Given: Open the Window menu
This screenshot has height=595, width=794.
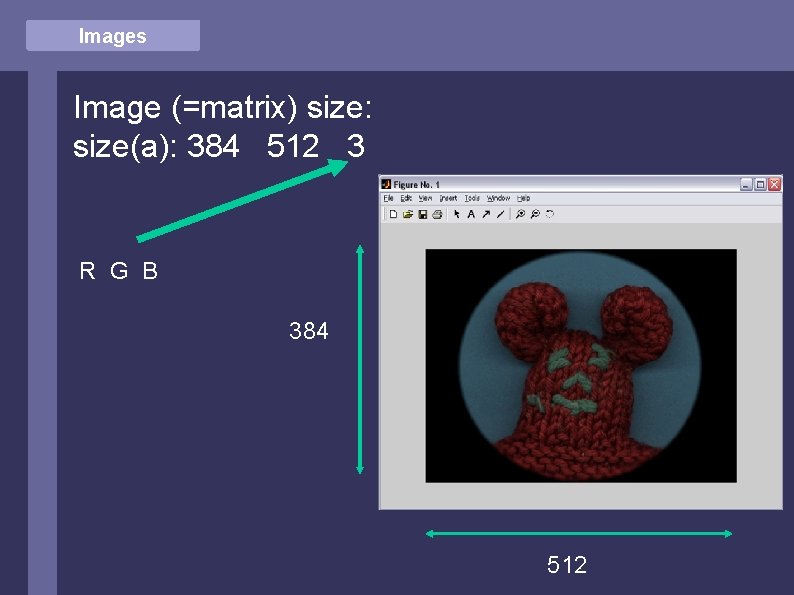Looking at the screenshot, I should pyautogui.click(x=498, y=198).
